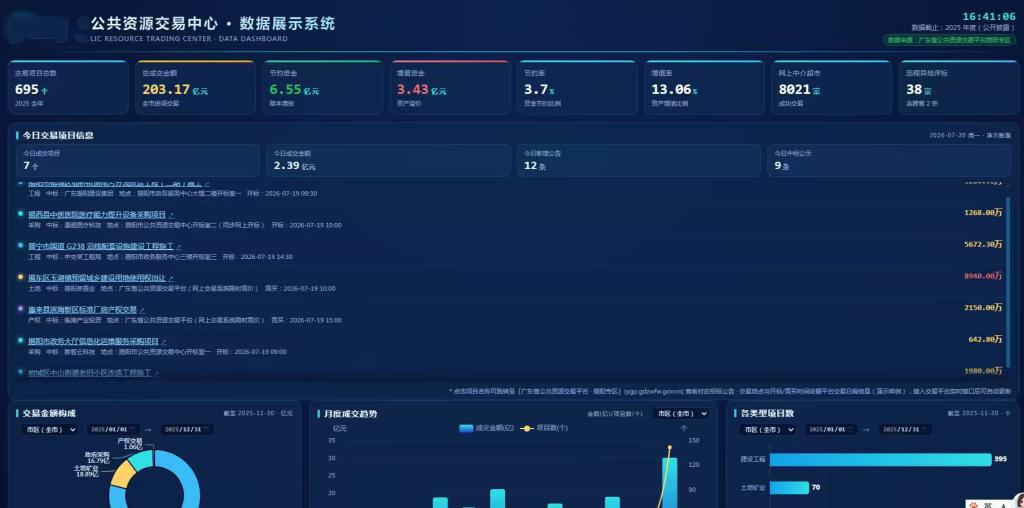Click the calendar icon in 交易金额构成 start date

coord(133,430)
